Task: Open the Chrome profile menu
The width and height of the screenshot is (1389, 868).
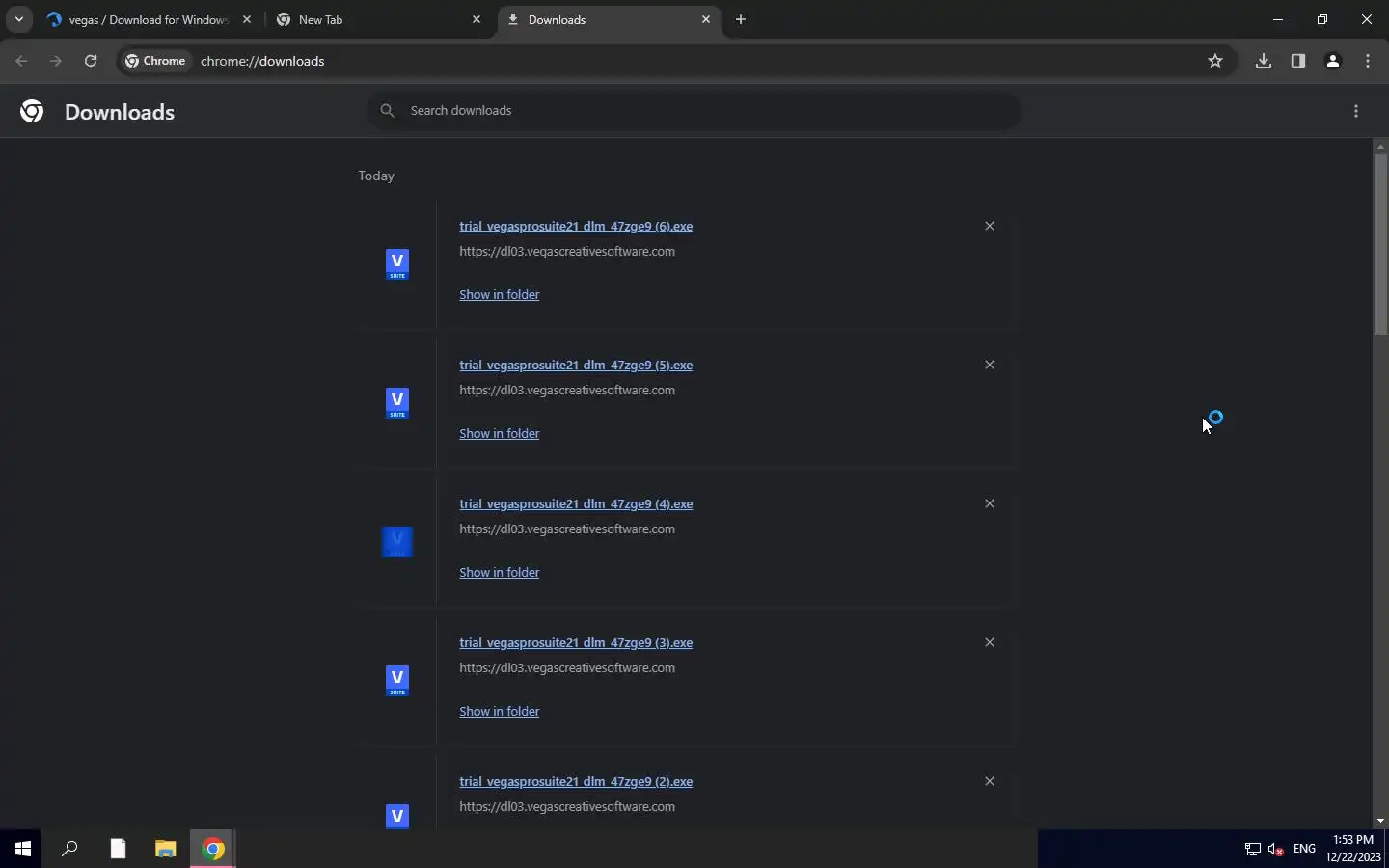Action: coord(1333,61)
